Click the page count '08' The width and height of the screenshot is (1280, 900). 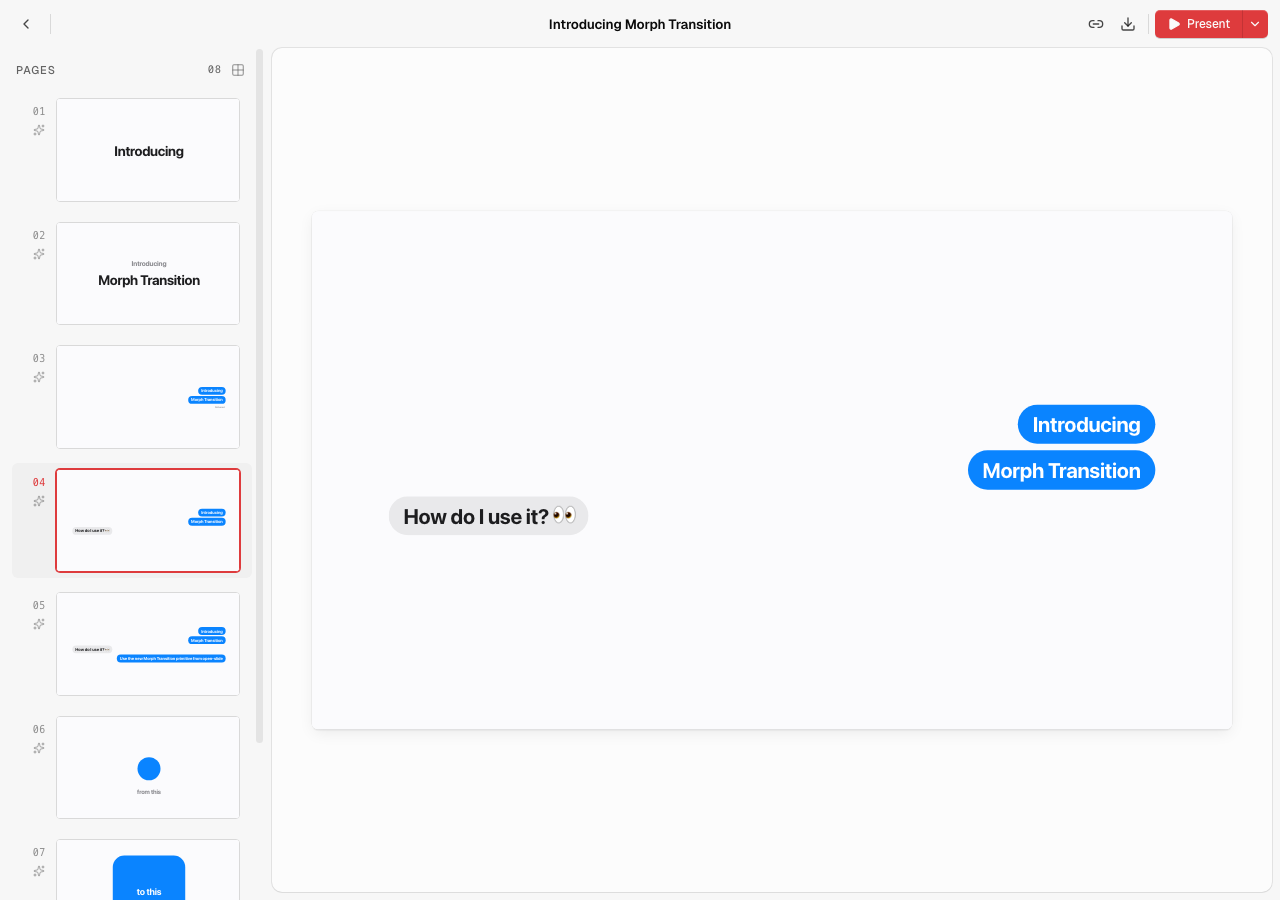(215, 70)
